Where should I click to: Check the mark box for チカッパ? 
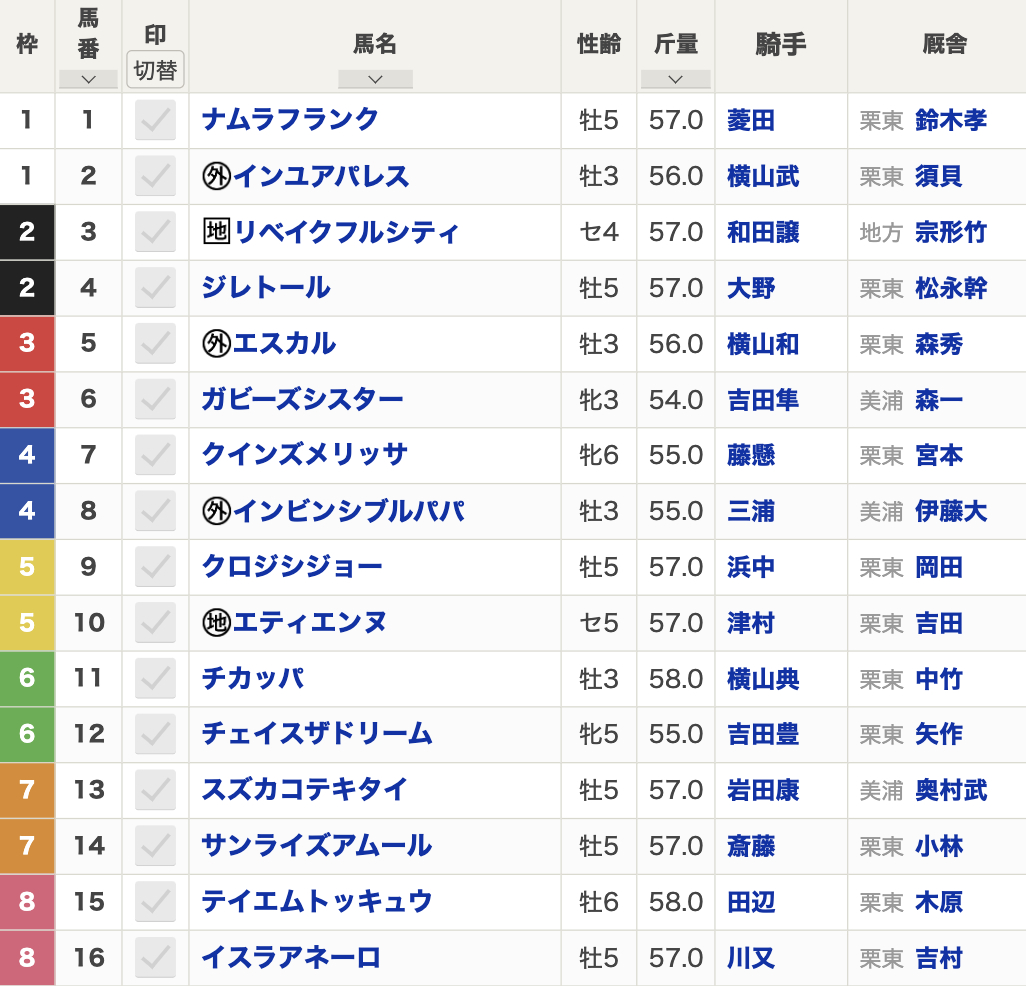click(156, 678)
